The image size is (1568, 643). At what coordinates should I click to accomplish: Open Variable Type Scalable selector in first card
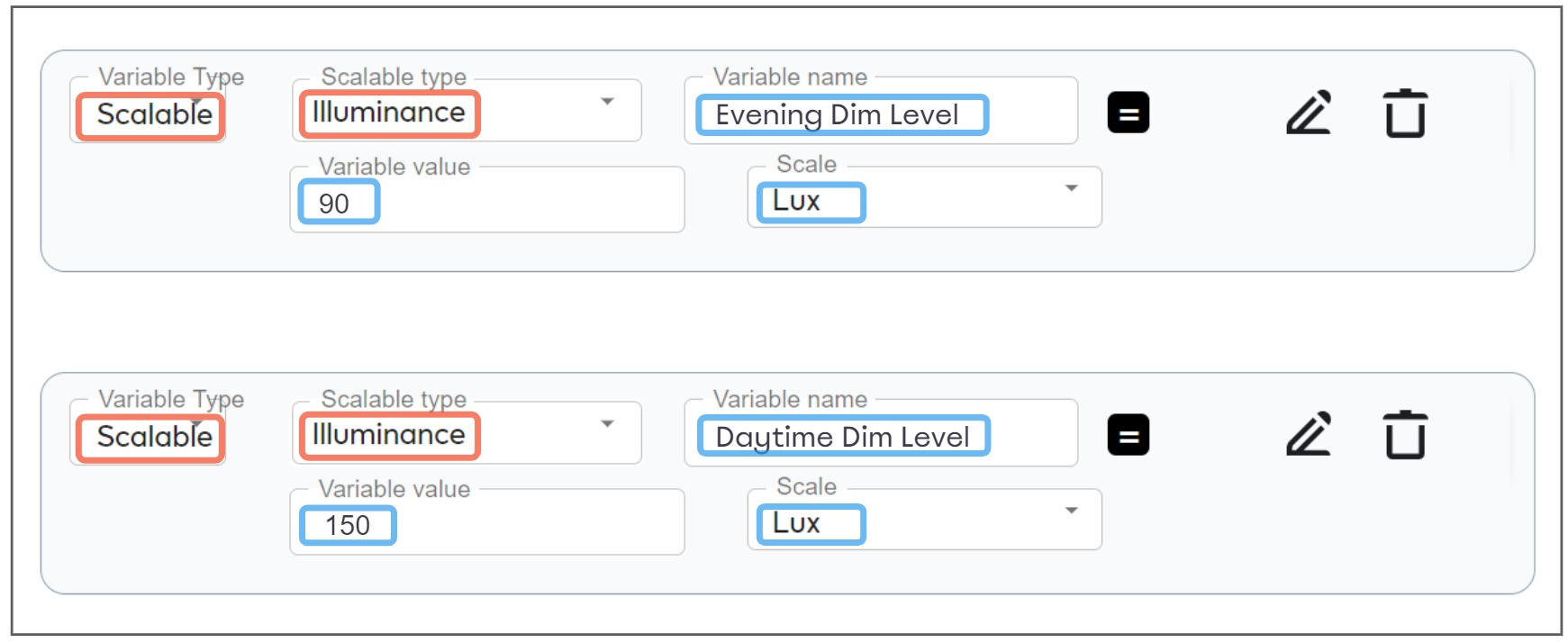(x=148, y=111)
